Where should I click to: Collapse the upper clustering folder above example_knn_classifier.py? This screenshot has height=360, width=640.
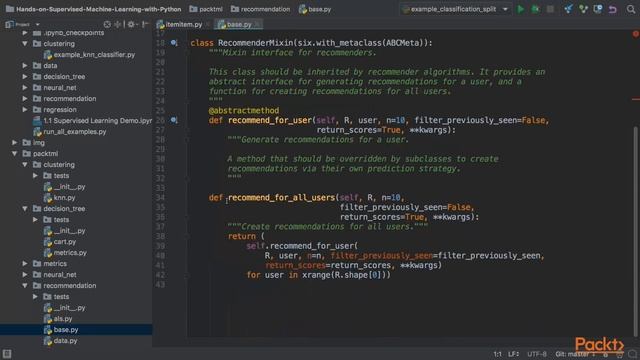tap(24, 44)
